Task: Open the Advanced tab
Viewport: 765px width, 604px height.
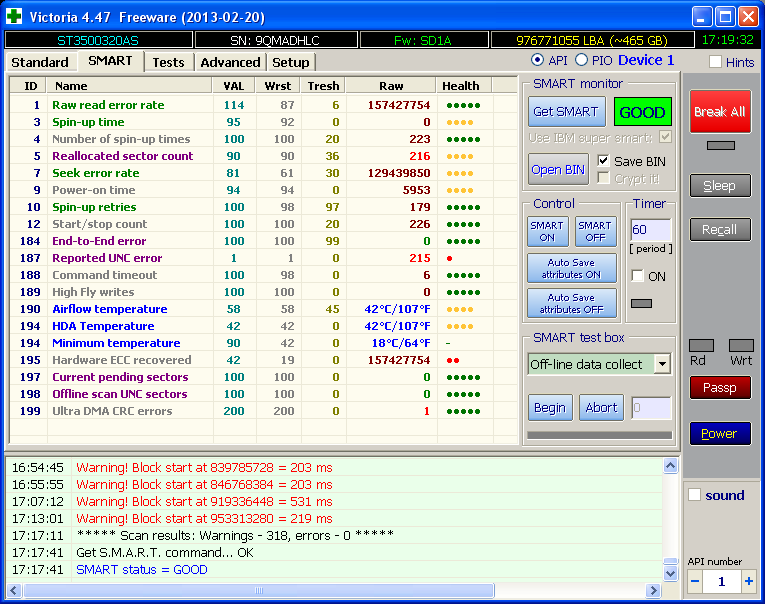Action: click(230, 62)
